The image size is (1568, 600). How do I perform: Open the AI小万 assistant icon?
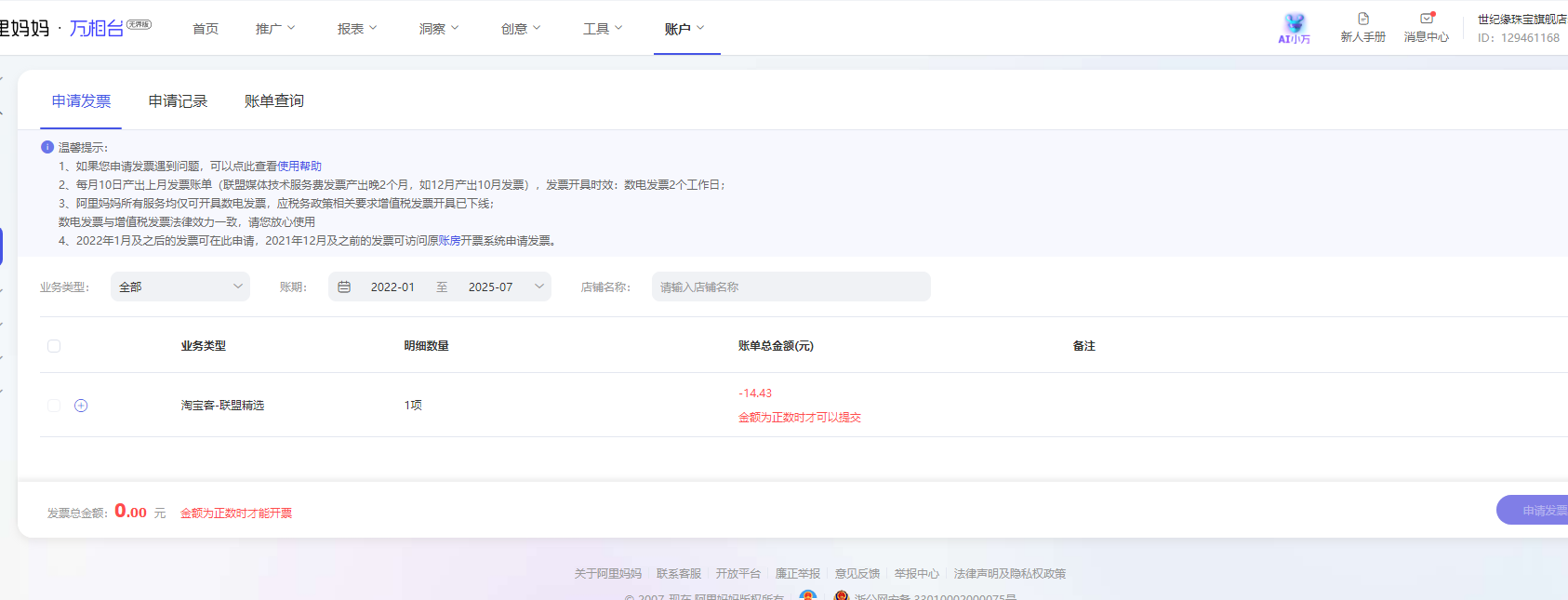(1294, 28)
